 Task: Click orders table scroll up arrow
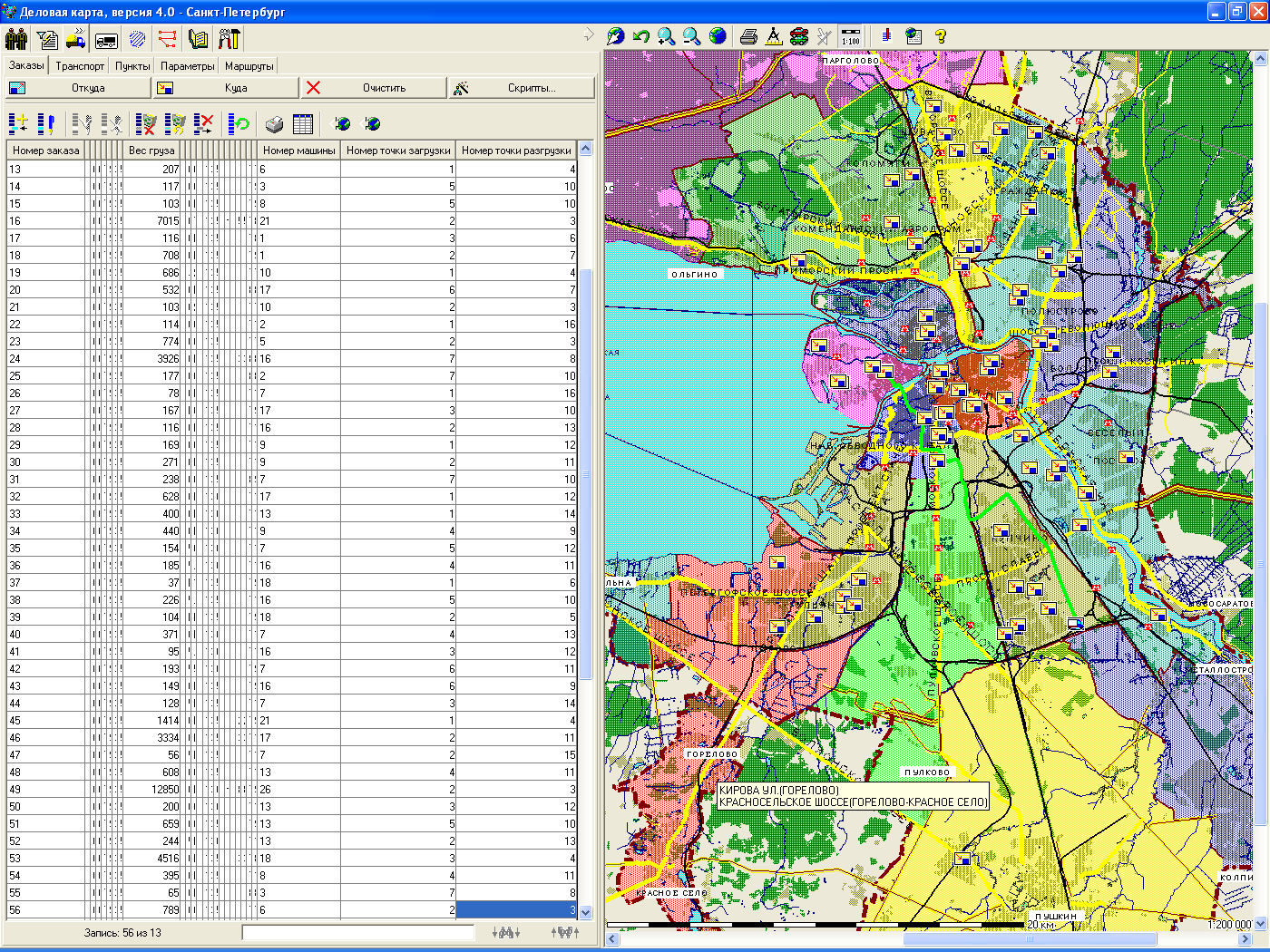pyautogui.click(x=585, y=149)
